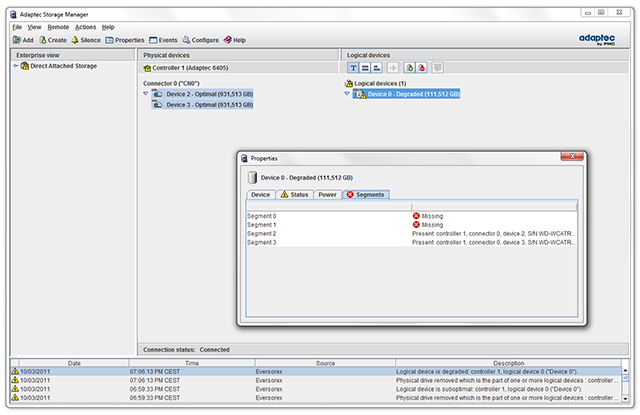640x415 pixels.
Task: Click the delete logical device red icon
Action: point(422,68)
